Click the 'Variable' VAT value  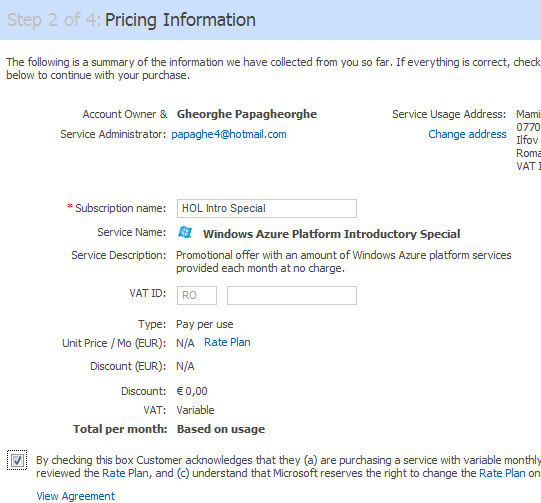click(195, 410)
